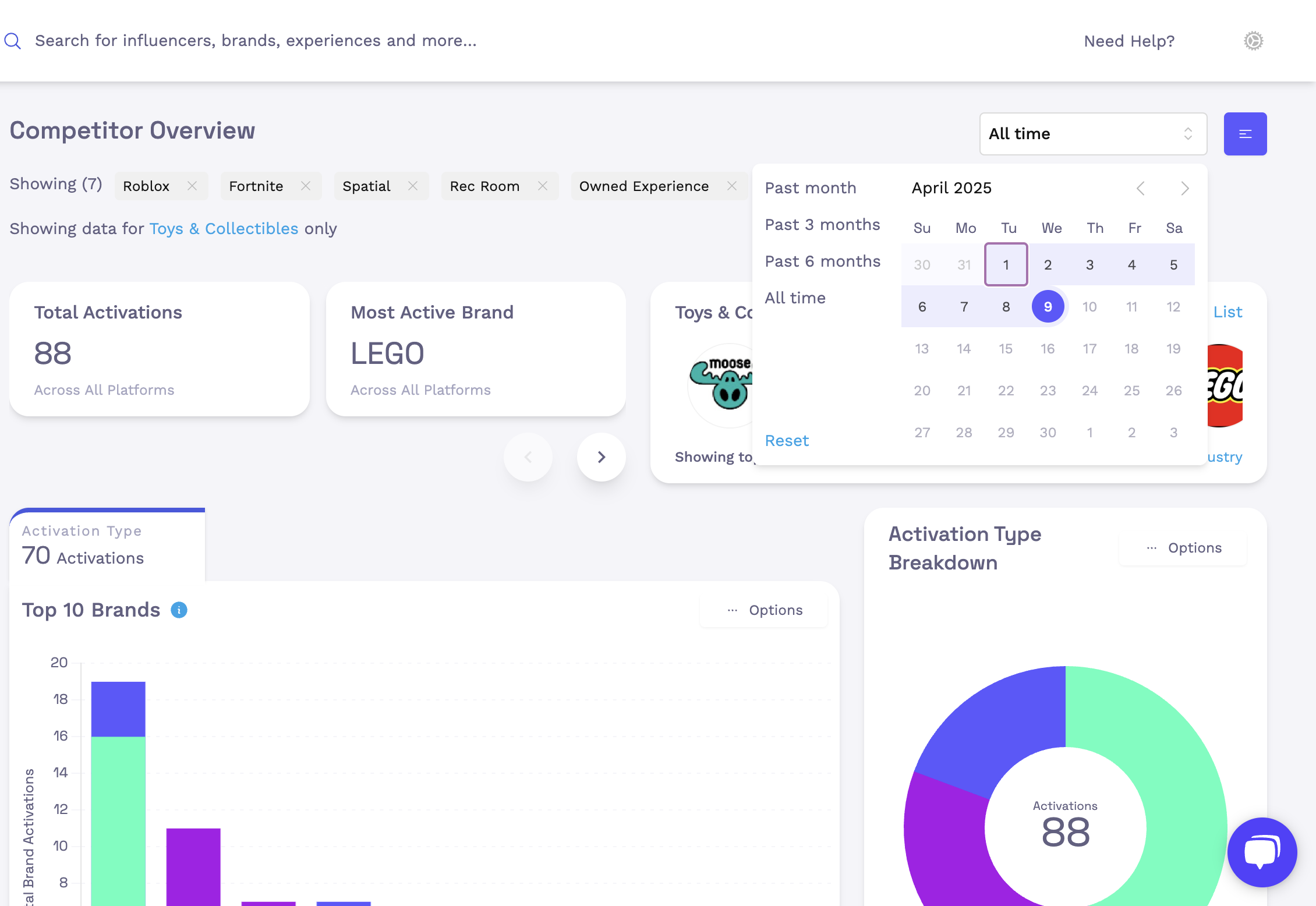The height and width of the screenshot is (906, 1316).
Task: Click the Competitor Overview heading
Action: click(x=132, y=130)
